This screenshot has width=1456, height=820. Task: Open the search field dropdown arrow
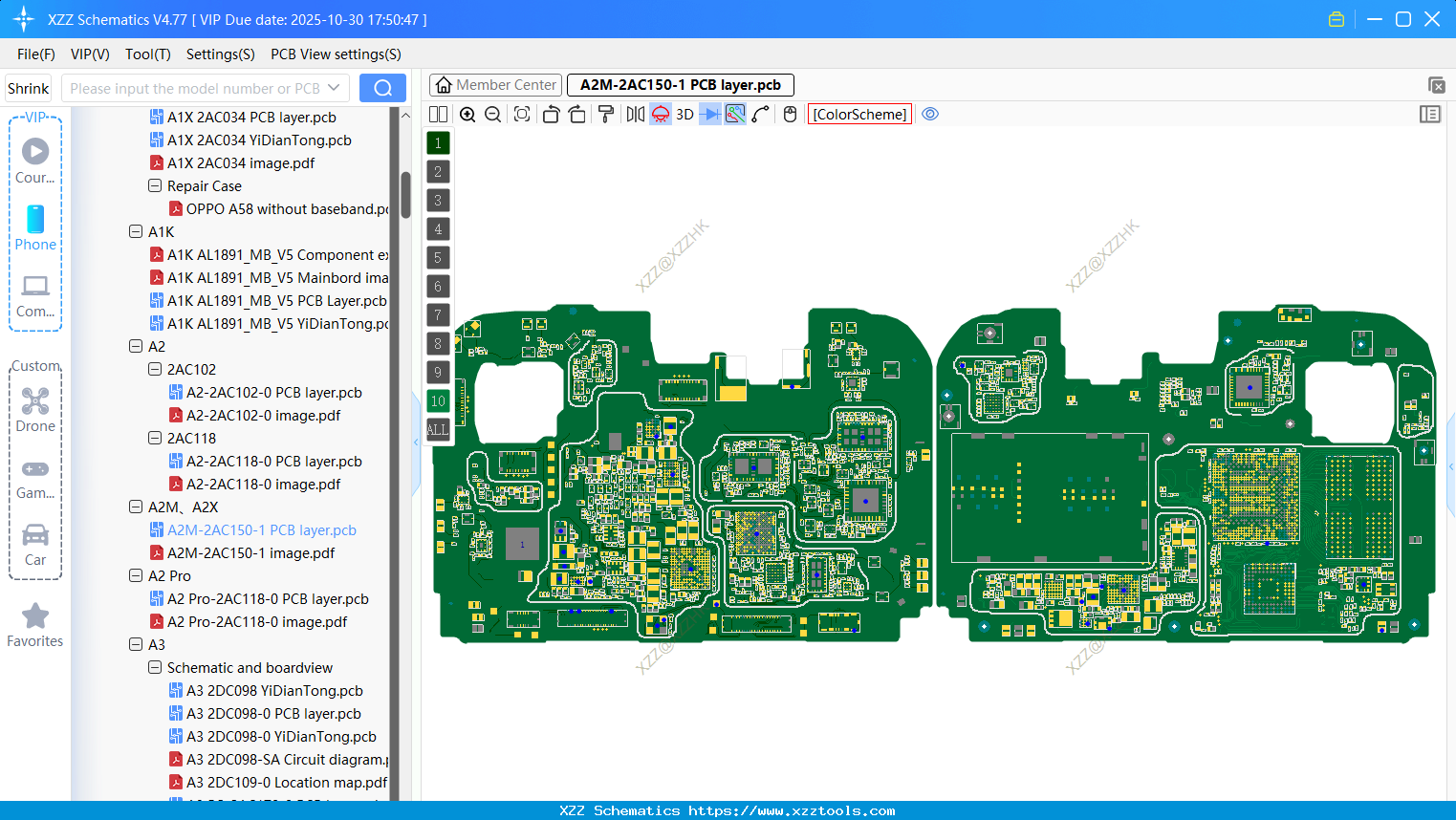point(336,87)
